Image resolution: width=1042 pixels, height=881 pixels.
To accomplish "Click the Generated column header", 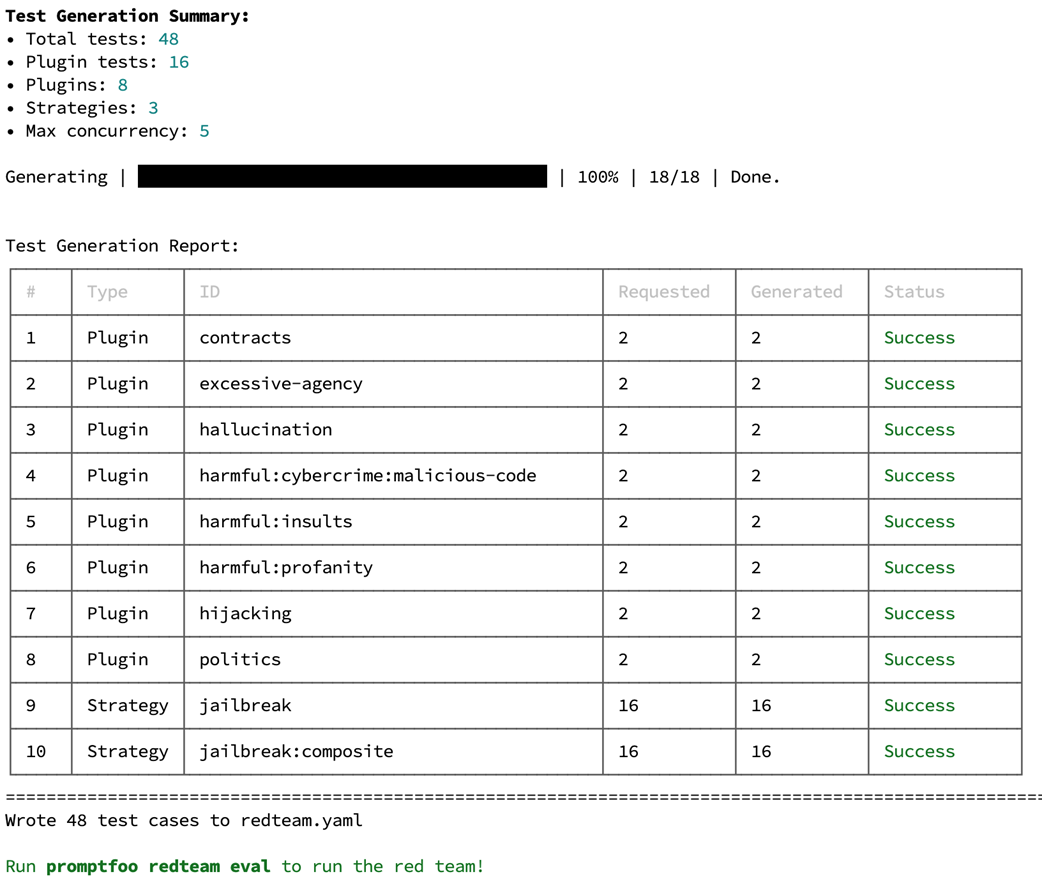I will 797,292.
